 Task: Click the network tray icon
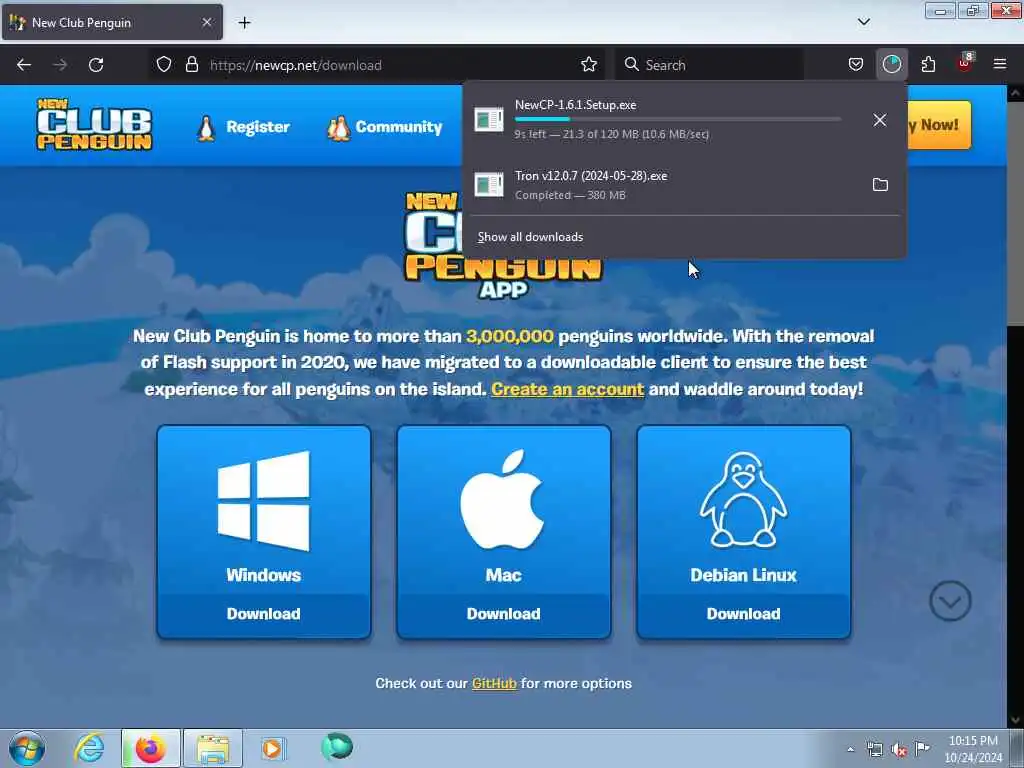(874, 750)
